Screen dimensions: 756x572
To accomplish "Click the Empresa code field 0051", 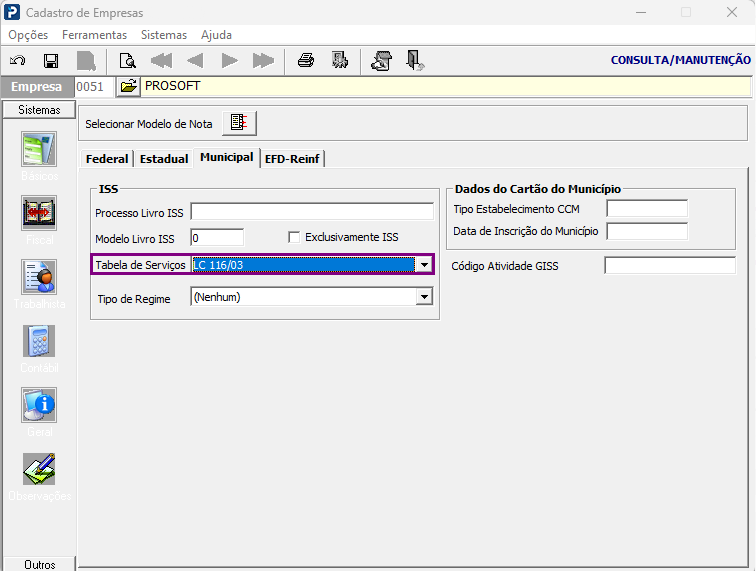I will 94,87.
